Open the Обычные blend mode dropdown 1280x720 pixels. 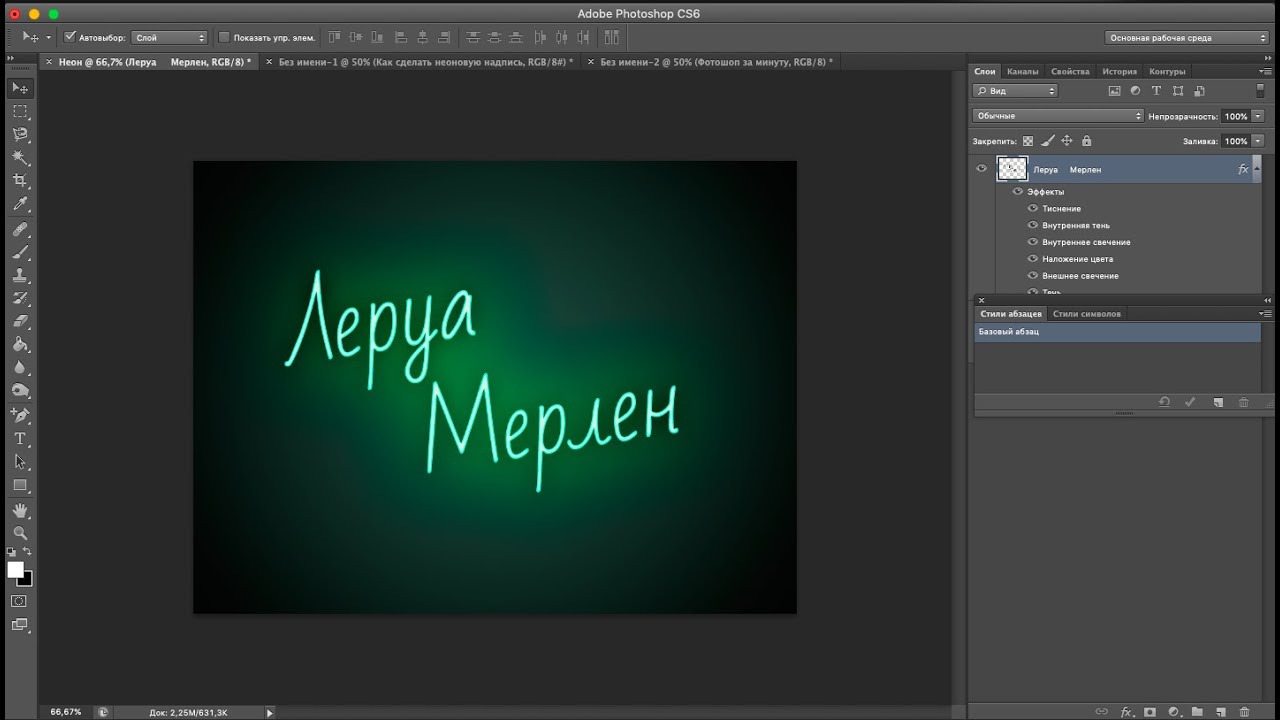click(x=1058, y=116)
